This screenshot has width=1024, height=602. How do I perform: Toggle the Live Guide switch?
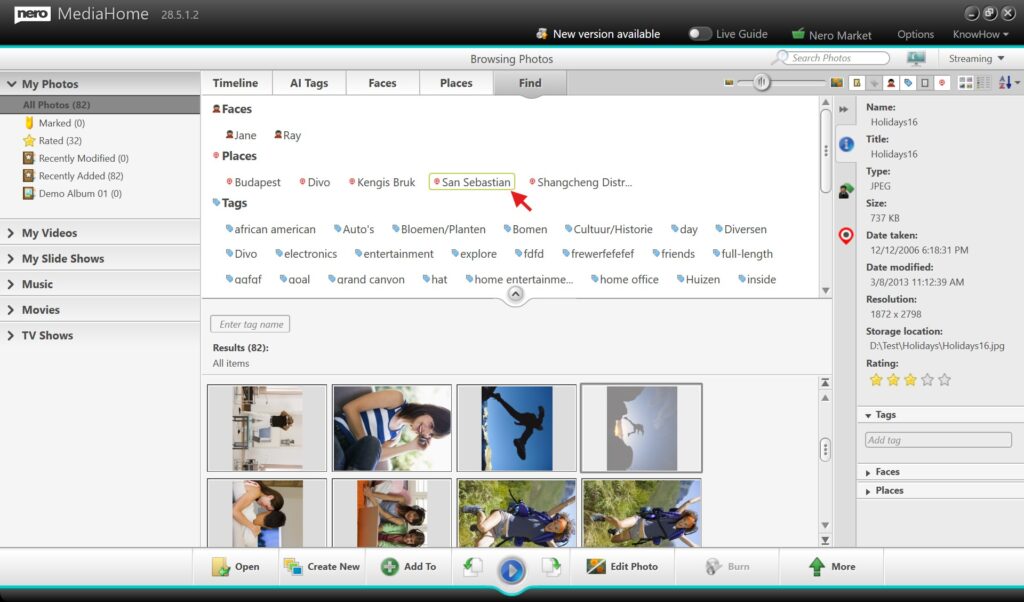click(x=699, y=34)
